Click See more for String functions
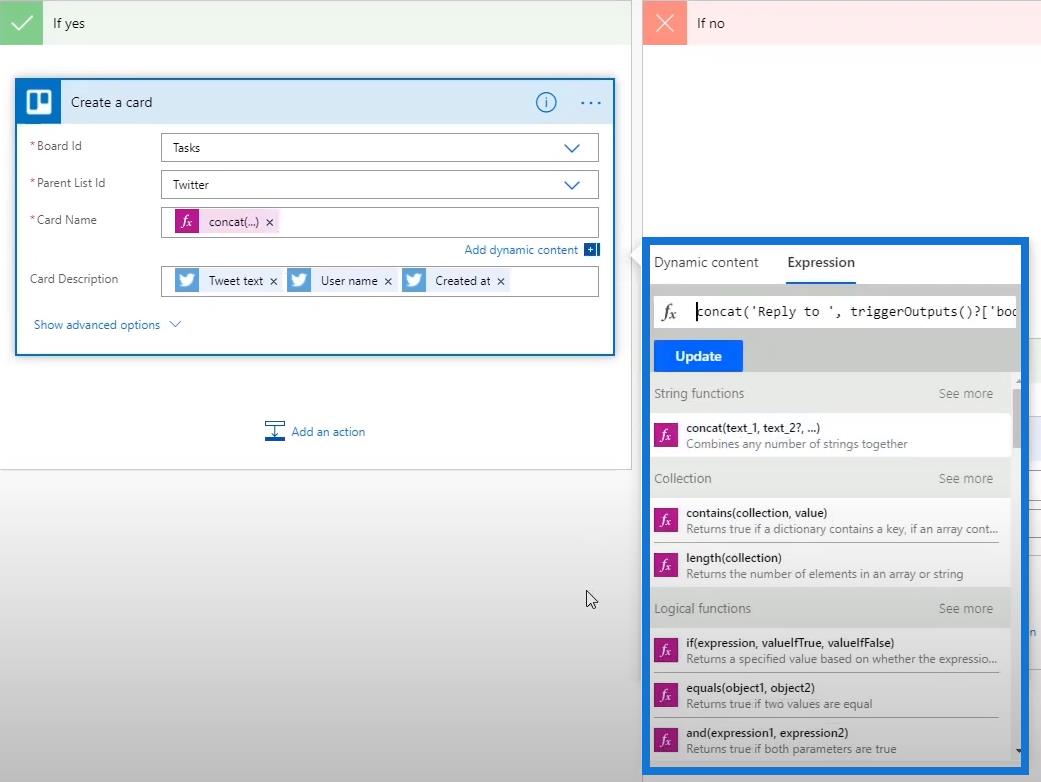 (965, 394)
